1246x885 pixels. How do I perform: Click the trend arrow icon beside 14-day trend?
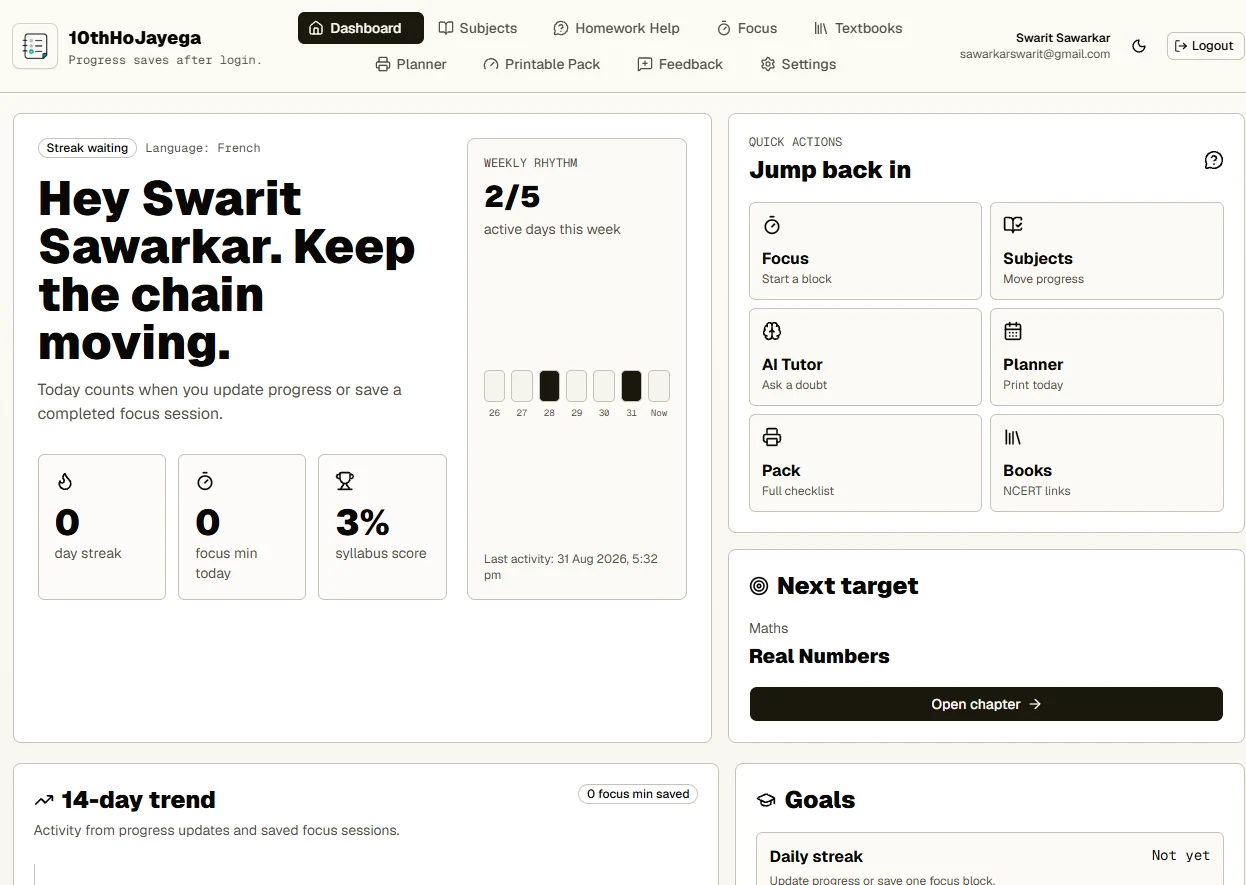[x=44, y=800]
